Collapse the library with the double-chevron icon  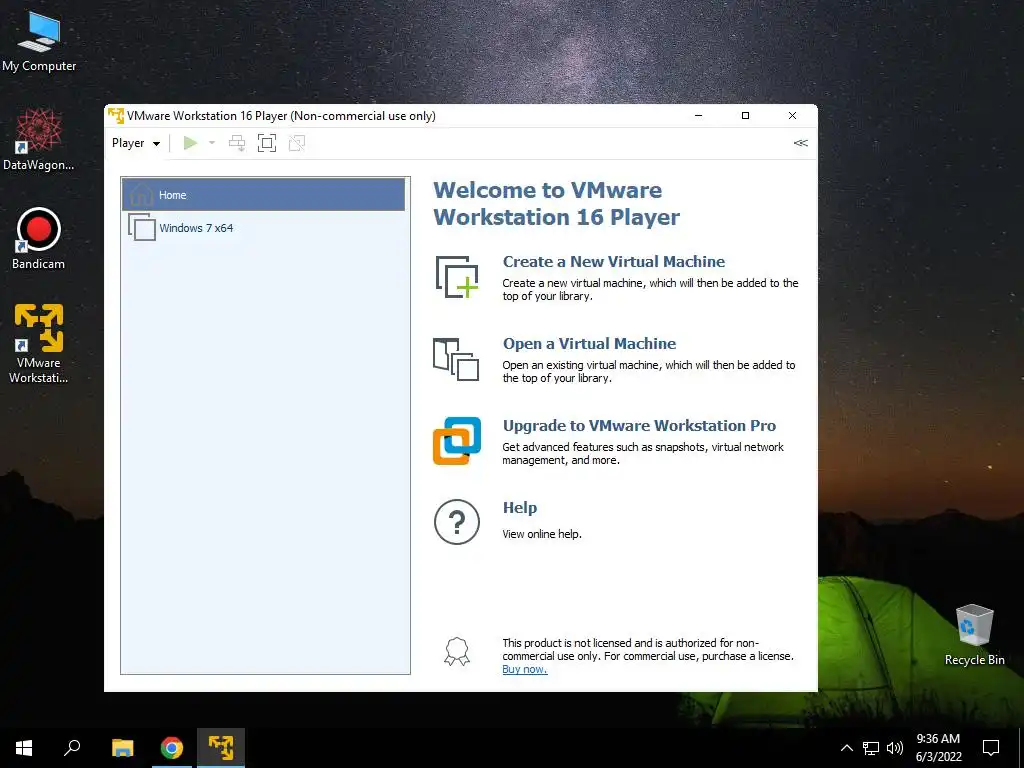point(801,143)
